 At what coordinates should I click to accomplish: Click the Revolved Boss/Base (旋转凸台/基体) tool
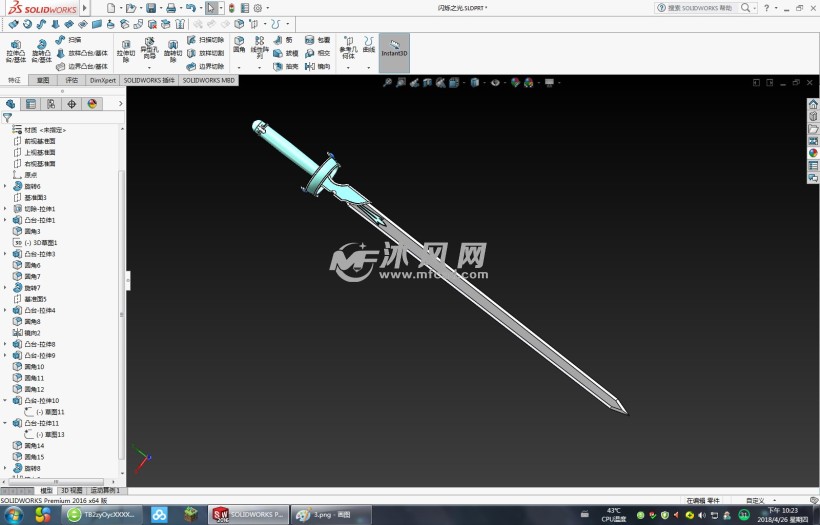(x=41, y=51)
